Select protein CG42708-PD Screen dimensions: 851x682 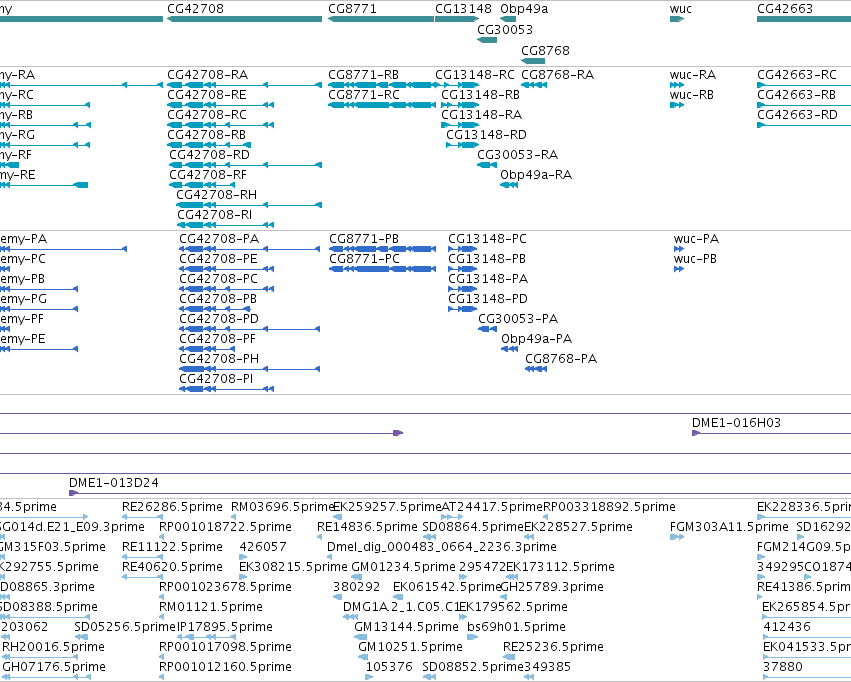tap(250, 329)
